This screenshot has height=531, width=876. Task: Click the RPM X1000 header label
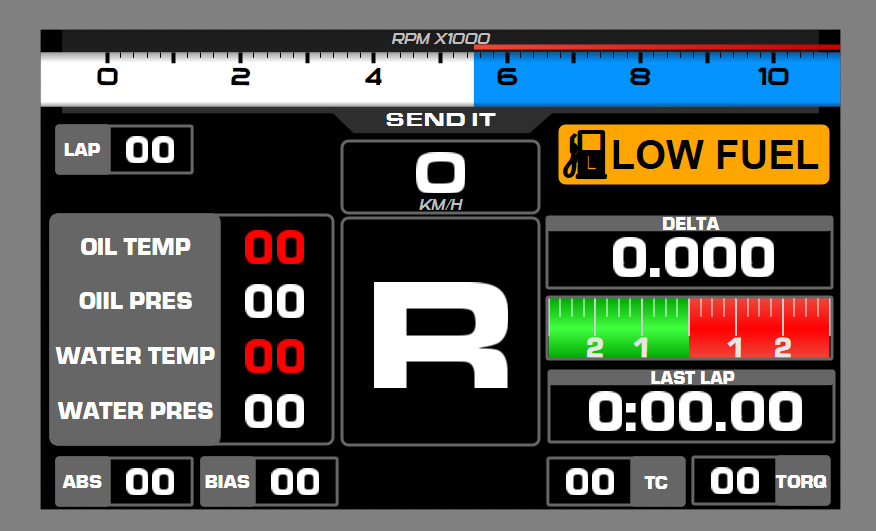click(x=440, y=39)
